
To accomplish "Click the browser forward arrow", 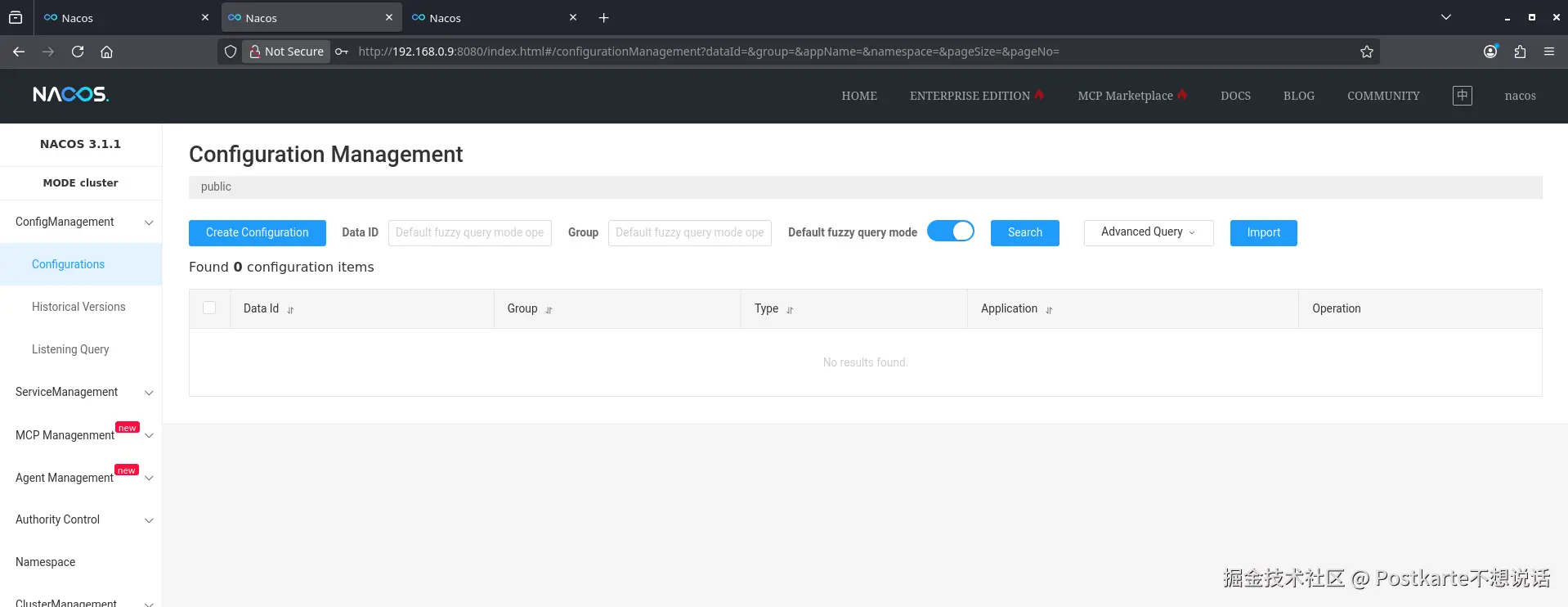I will [x=48, y=52].
